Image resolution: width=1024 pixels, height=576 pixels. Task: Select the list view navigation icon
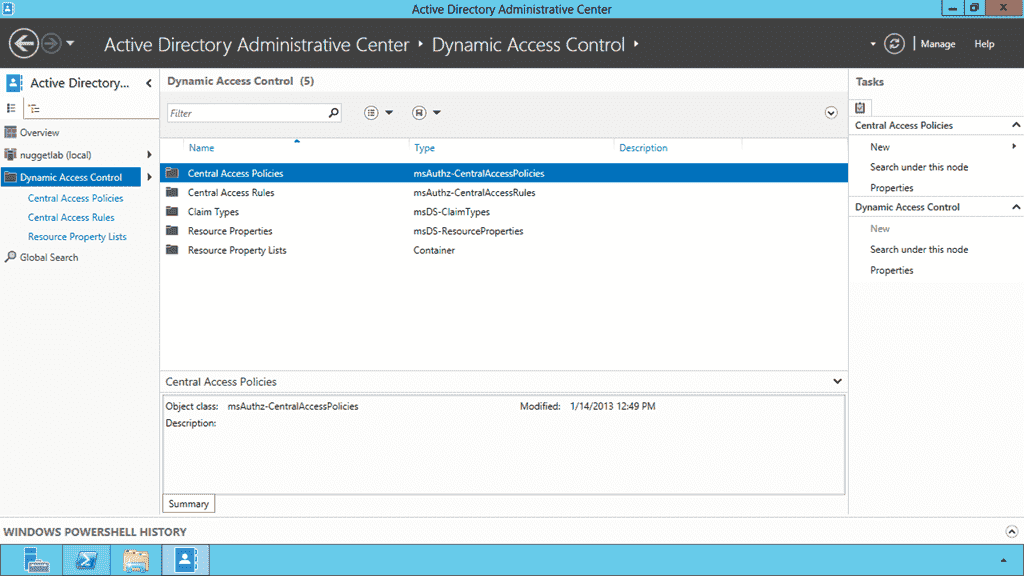click(x=9, y=107)
